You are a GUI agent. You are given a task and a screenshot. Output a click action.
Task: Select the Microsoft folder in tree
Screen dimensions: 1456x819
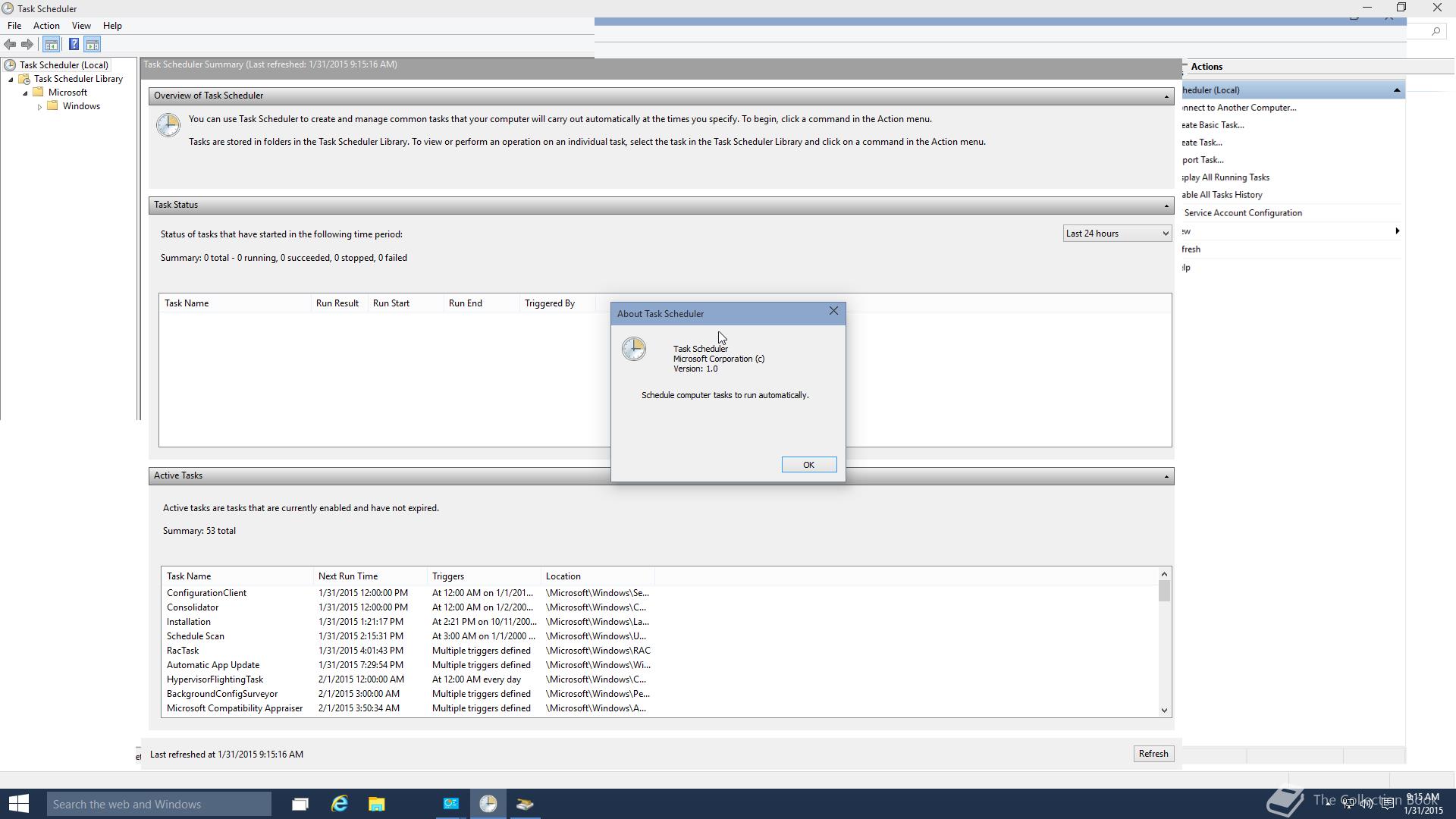pos(67,93)
